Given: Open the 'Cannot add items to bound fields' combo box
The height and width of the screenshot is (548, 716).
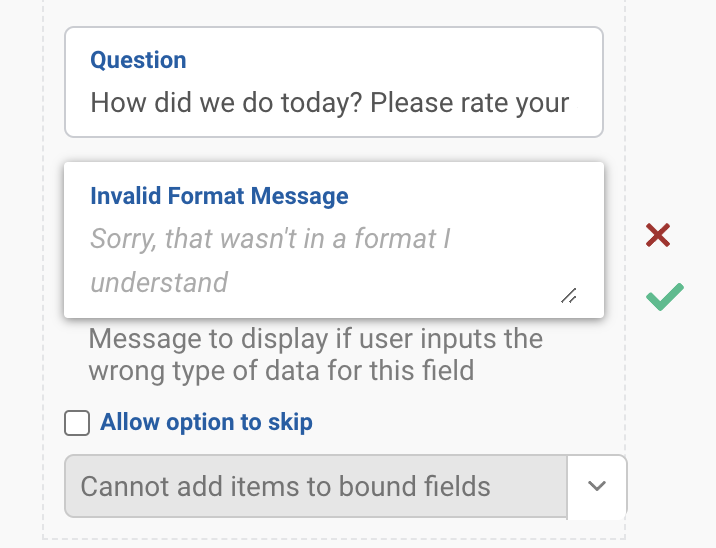Looking at the screenshot, I should (316, 487).
